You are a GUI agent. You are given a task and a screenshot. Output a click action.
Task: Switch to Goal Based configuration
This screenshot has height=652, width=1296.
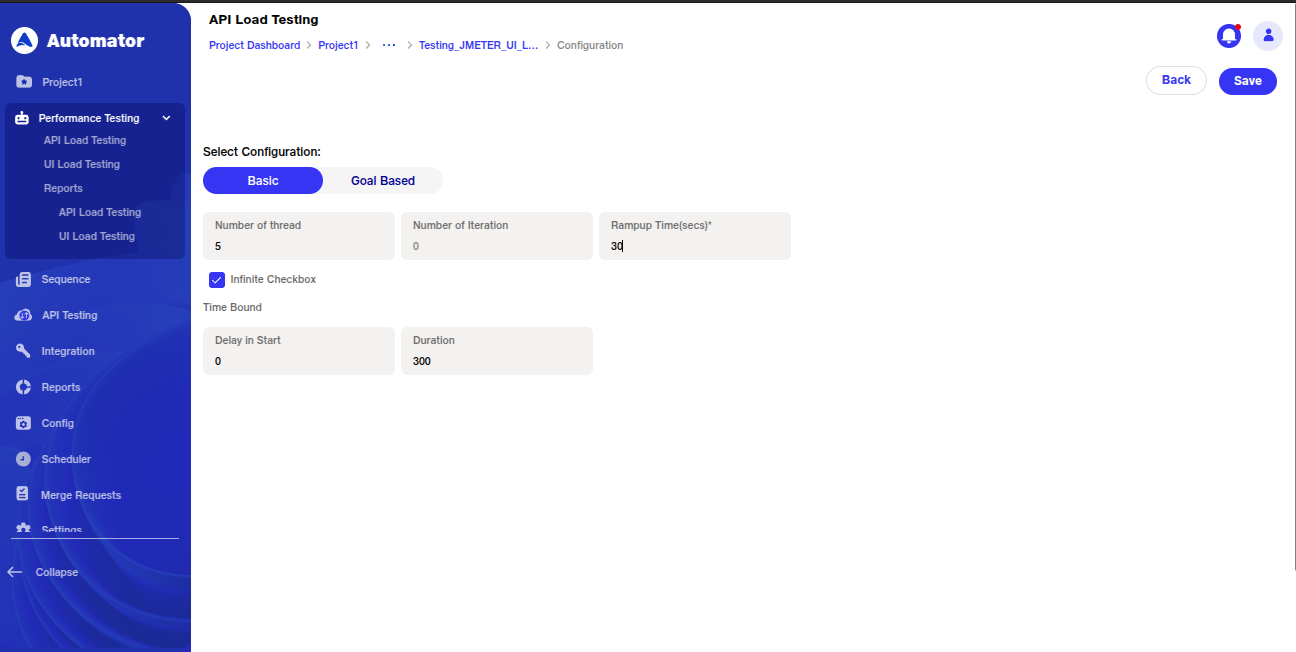(383, 181)
